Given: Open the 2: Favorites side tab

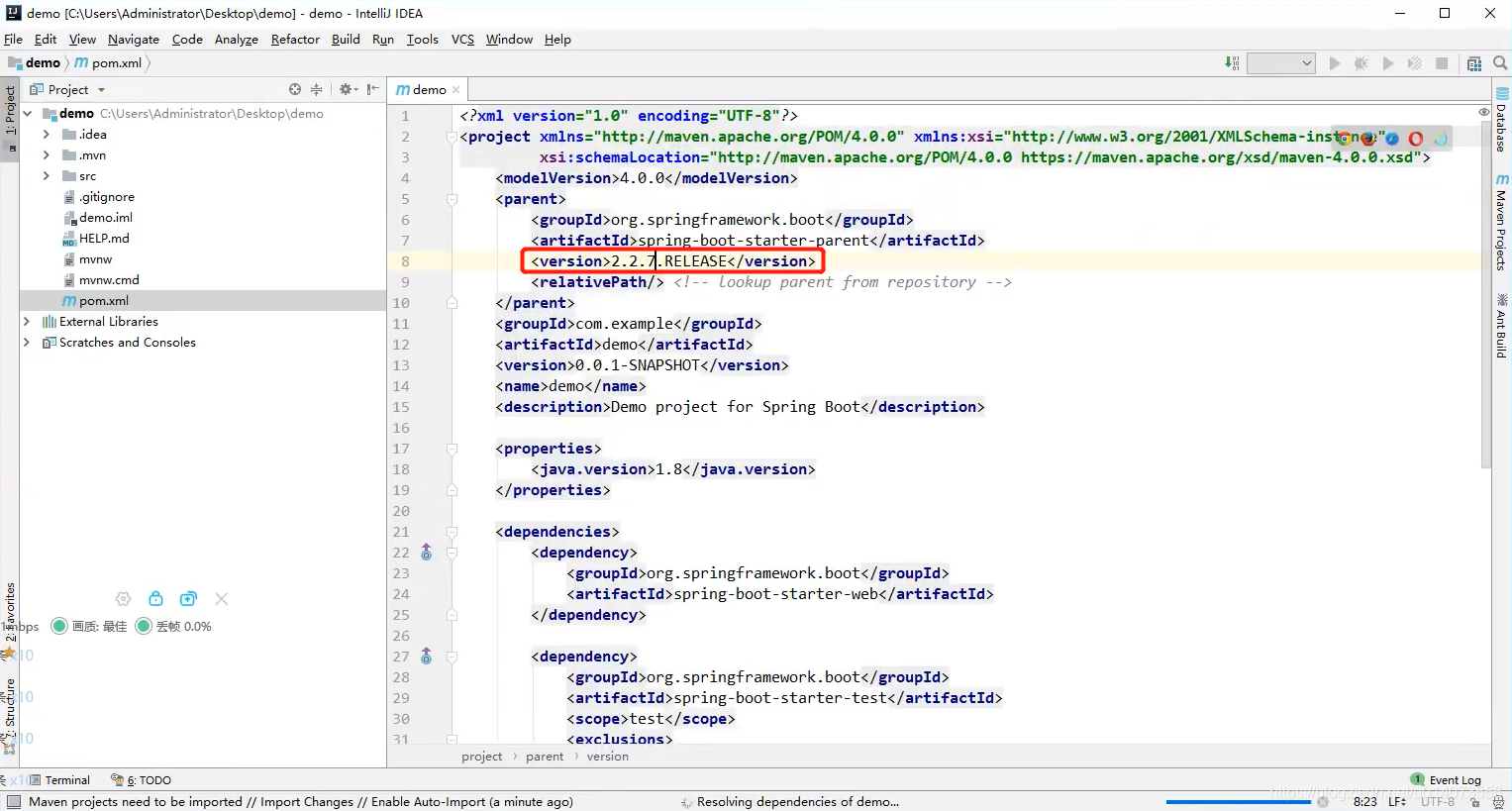Looking at the screenshot, I should pos(10,622).
